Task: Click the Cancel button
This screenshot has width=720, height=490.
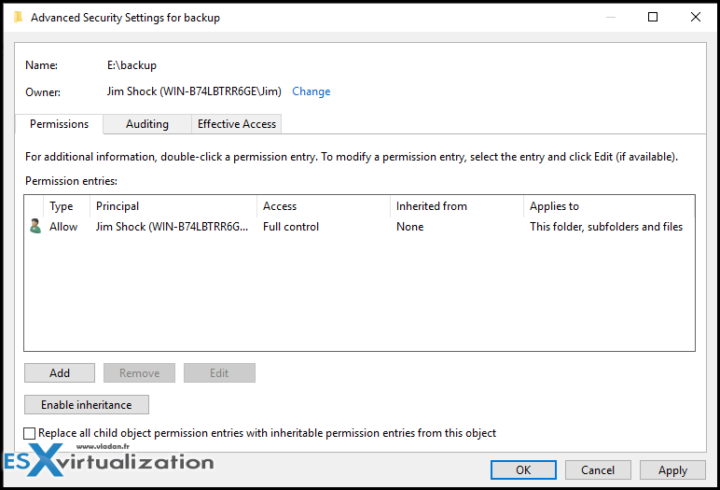Action: 598,470
